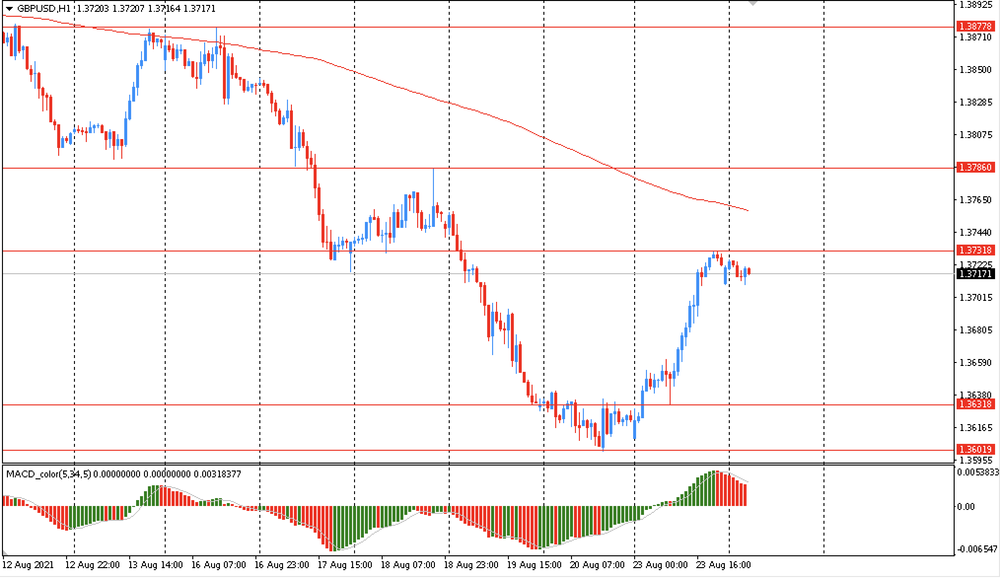Click the 16 Aug 23:00 time label
Viewport: 1000px width, 578px height.
click(x=282, y=565)
